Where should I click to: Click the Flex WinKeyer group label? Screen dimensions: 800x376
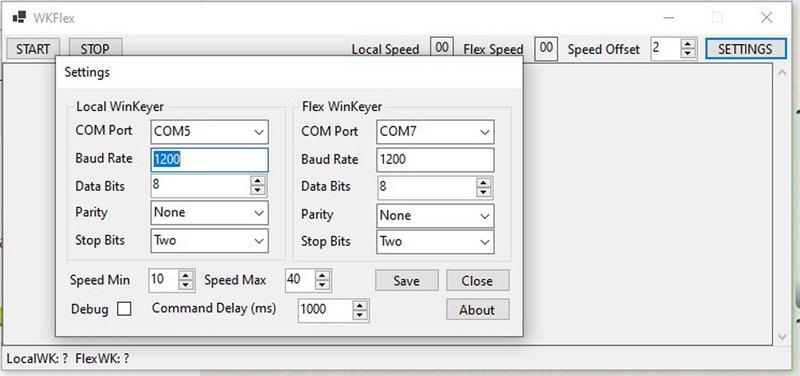coord(342,107)
